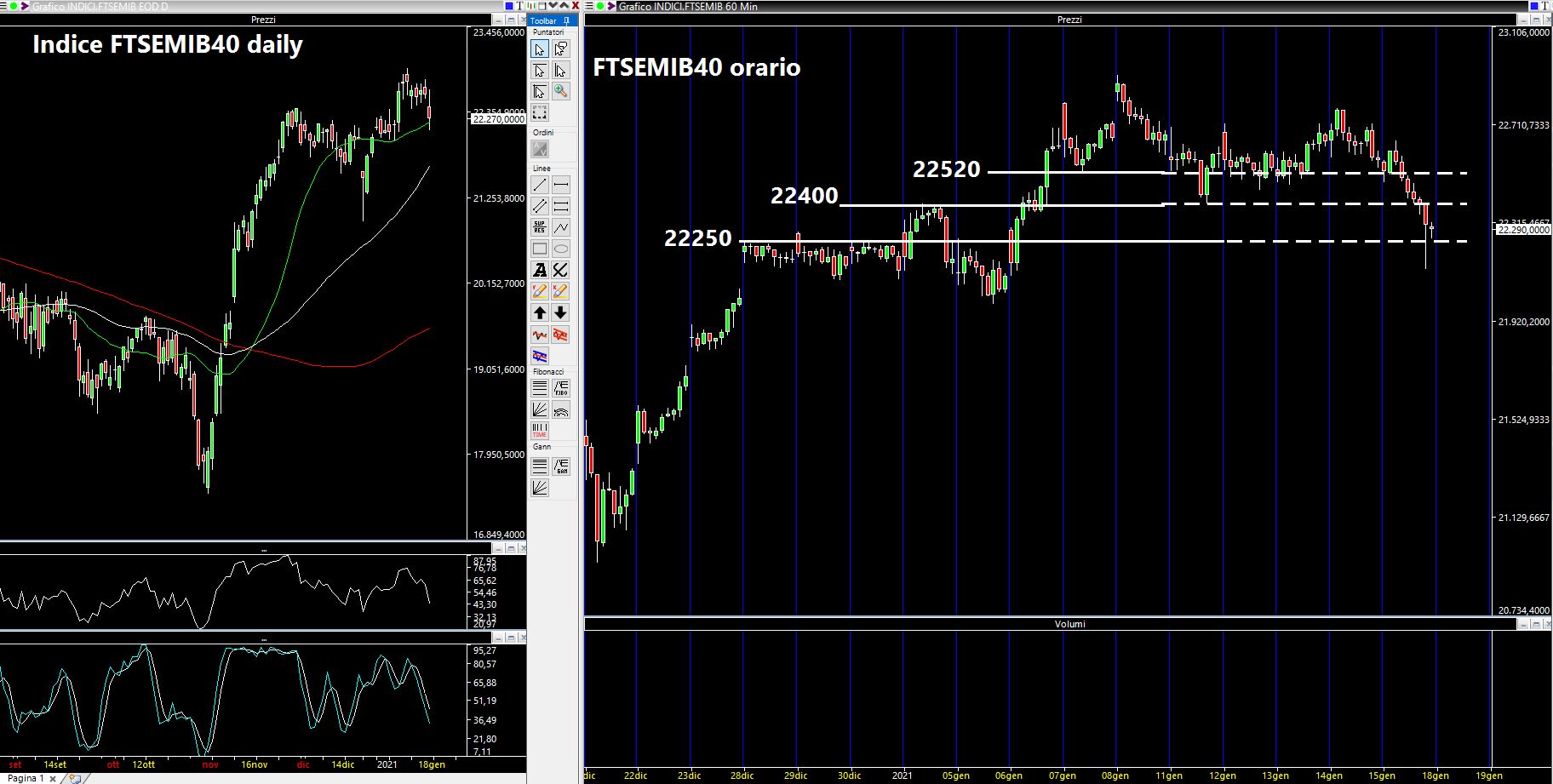Image resolution: width=1553 pixels, height=784 pixels.
Task: Select the arrow pointer tool in Puntatori
Action: [x=540, y=49]
